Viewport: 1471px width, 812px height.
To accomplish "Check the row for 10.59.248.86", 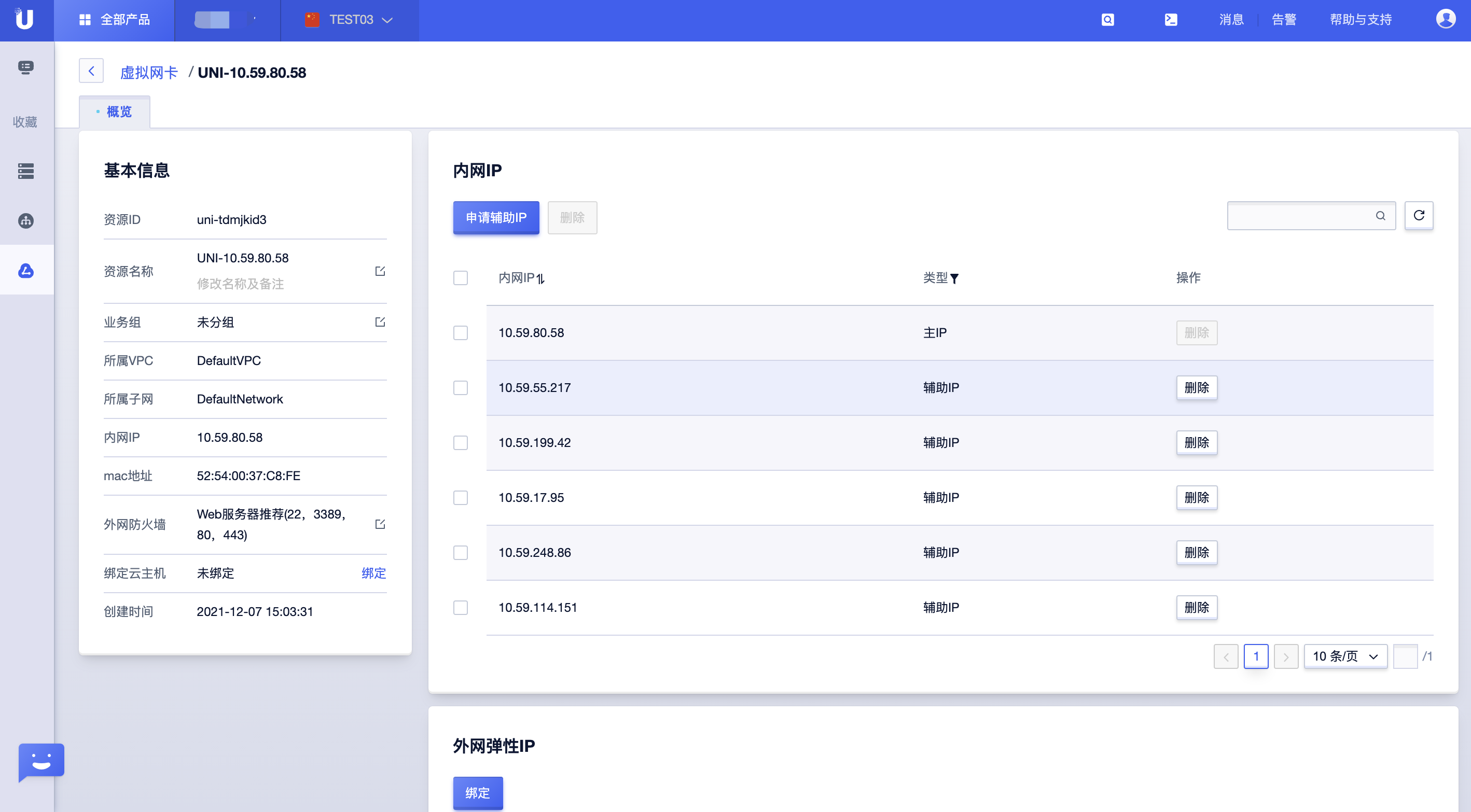I will pos(460,552).
